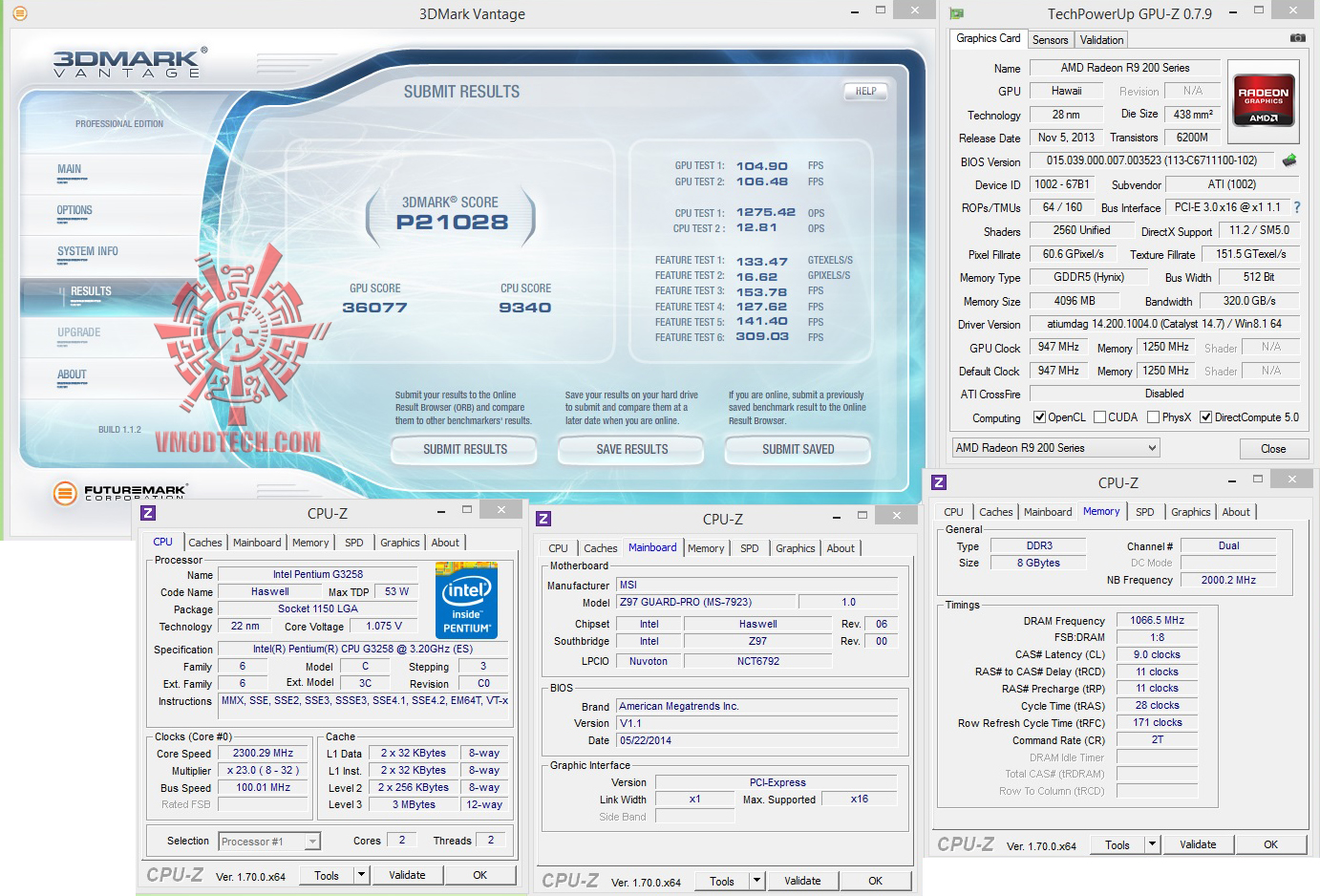Click Validate in CPU-Z Memory window
This screenshot has height=896, width=1320.
tap(1198, 844)
